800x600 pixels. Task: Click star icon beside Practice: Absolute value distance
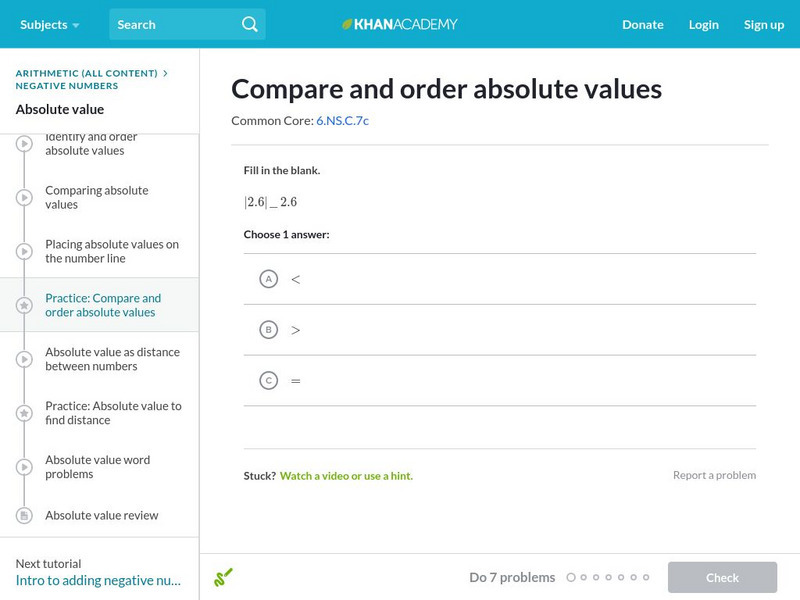pos(24,413)
